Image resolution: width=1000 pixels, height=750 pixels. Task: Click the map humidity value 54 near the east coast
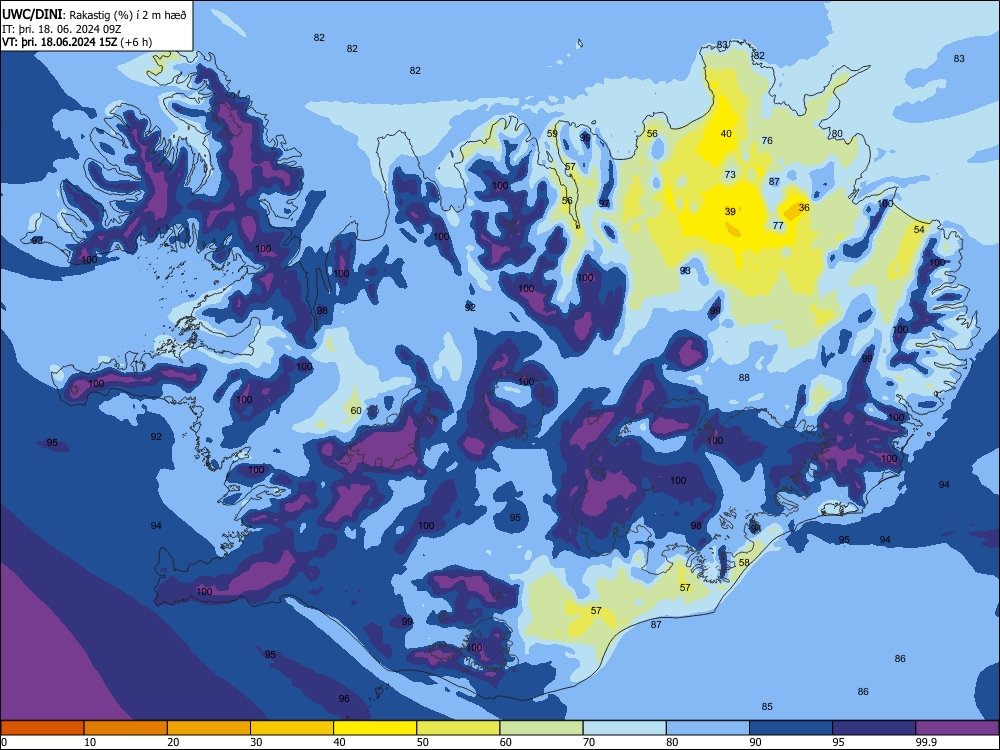tap(919, 230)
